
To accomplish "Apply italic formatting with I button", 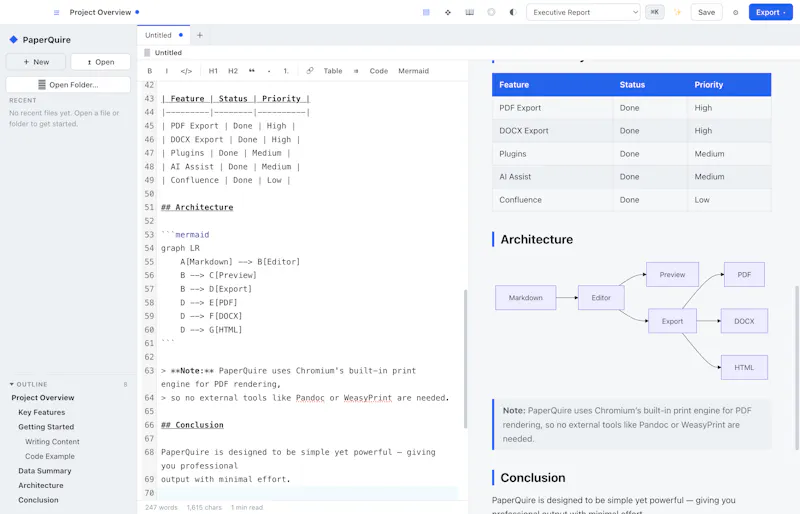I will coord(166,71).
